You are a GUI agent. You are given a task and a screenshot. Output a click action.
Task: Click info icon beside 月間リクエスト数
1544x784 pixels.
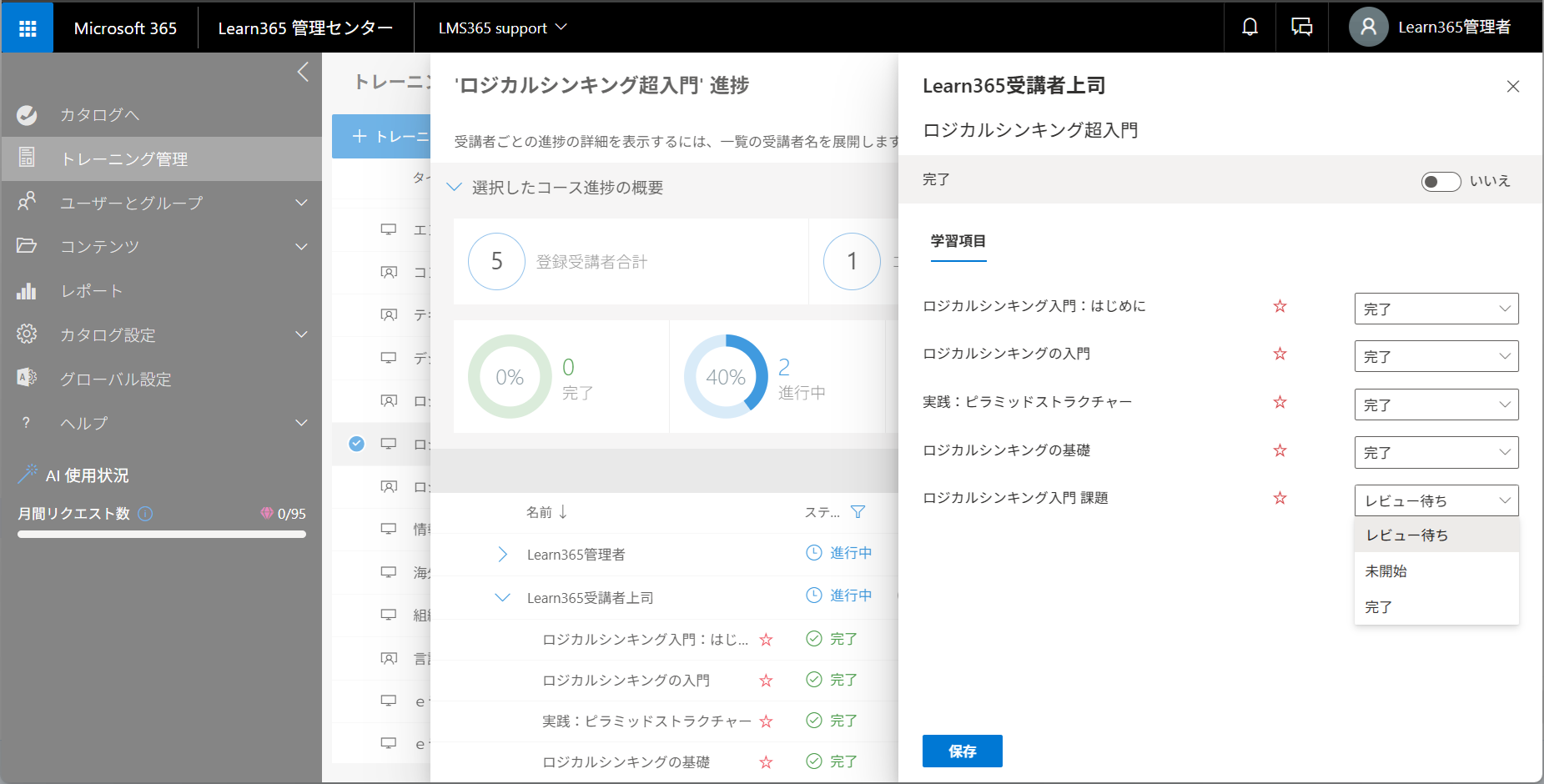145,514
